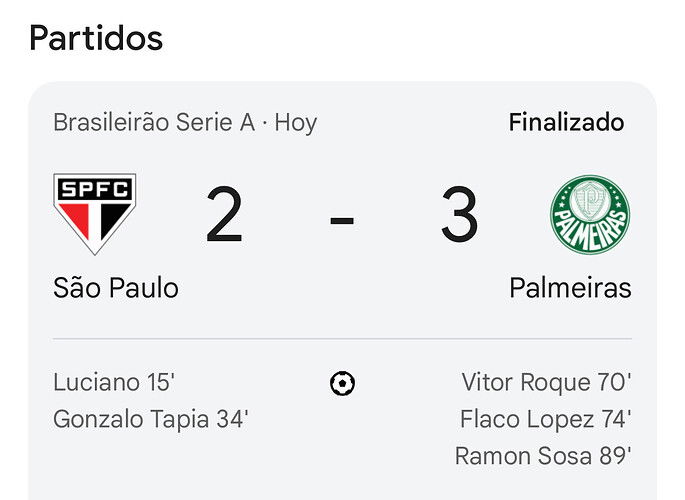The height and width of the screenshot is (500, 685).
Task: Click the São Paulo club crest
Action: point(94,215)
